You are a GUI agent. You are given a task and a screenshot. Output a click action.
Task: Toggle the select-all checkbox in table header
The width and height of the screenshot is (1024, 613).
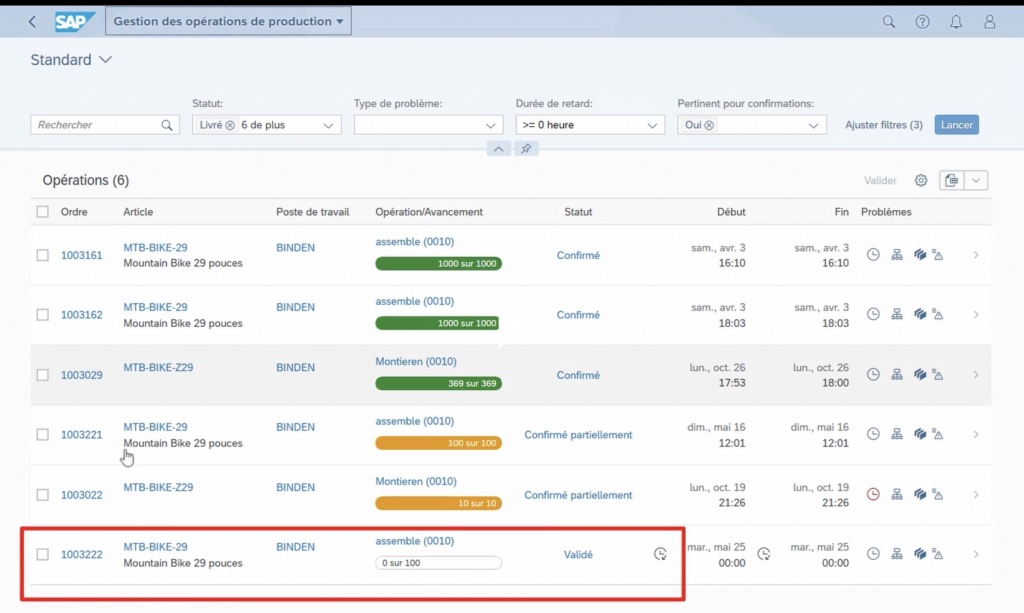pos(42,212)
